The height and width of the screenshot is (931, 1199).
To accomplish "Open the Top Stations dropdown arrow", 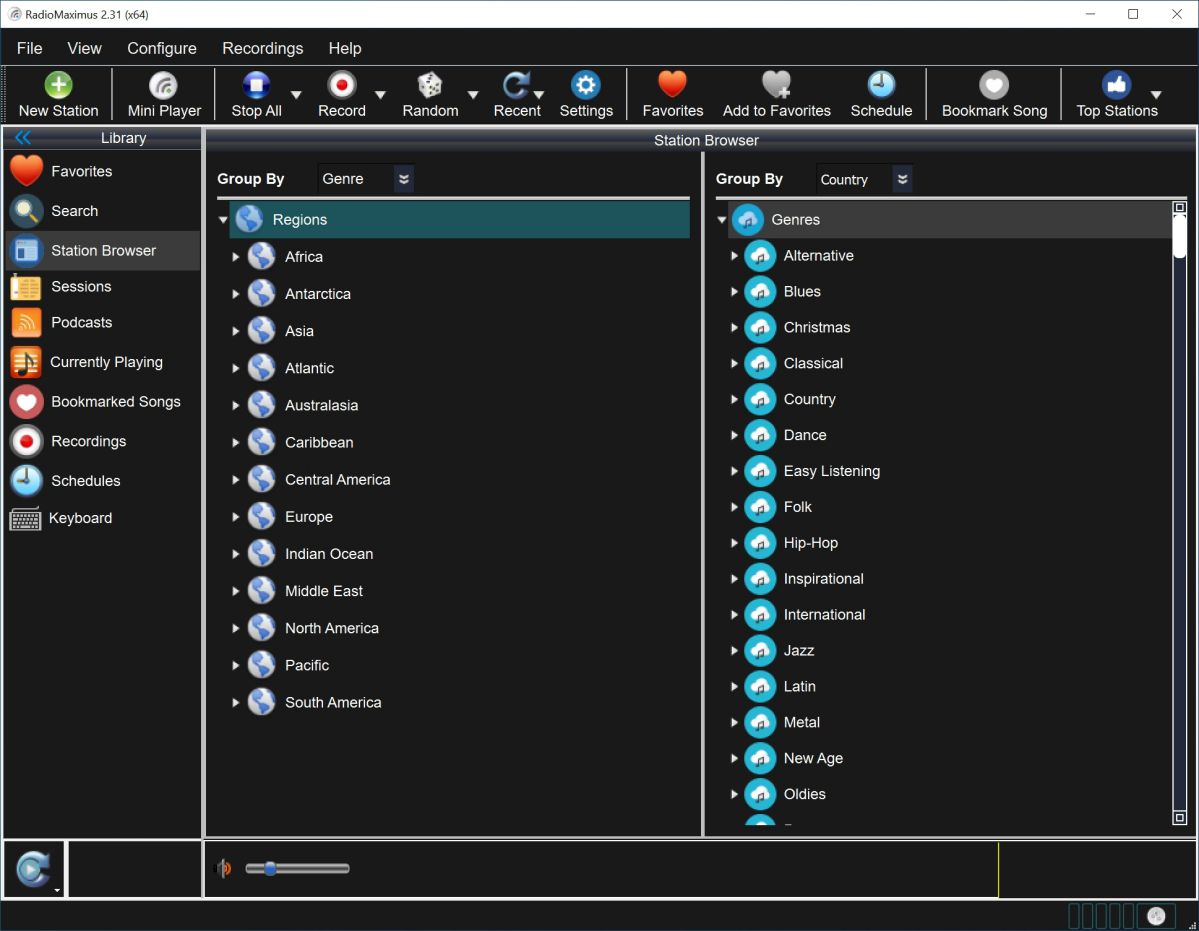I will click(1155, 94).
